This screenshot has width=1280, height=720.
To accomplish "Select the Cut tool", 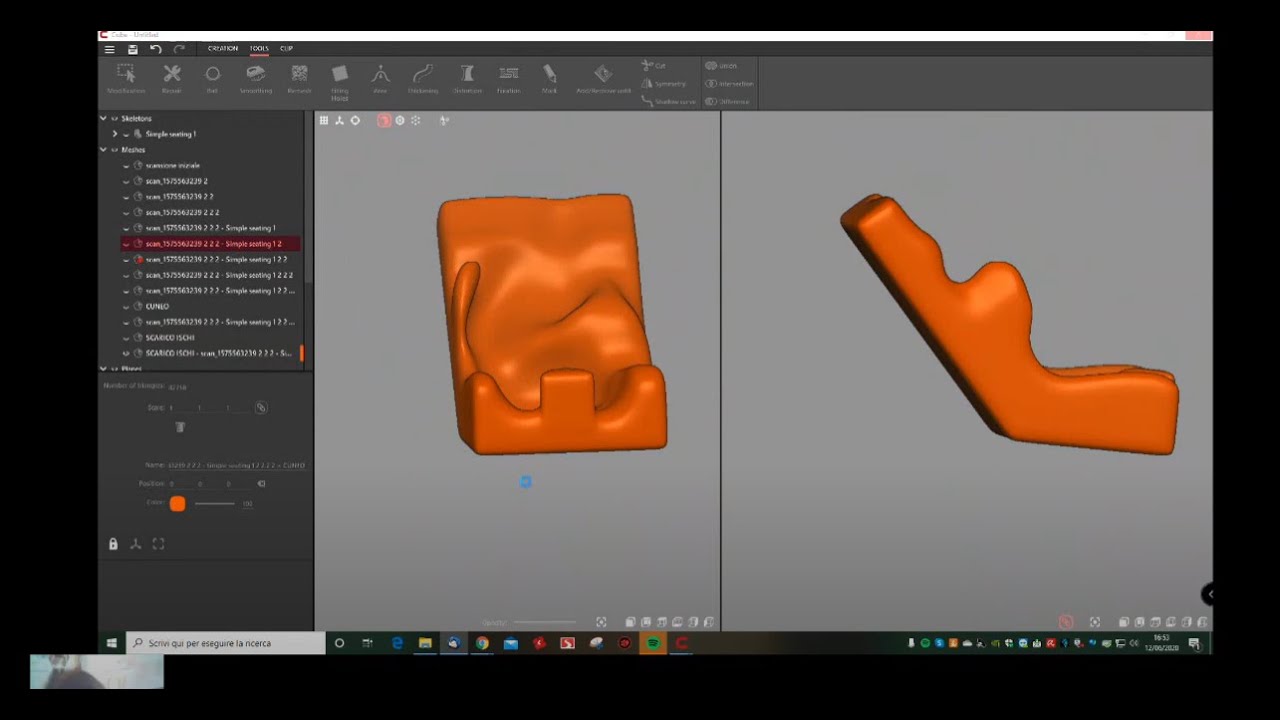I will [x=654, y=66].
